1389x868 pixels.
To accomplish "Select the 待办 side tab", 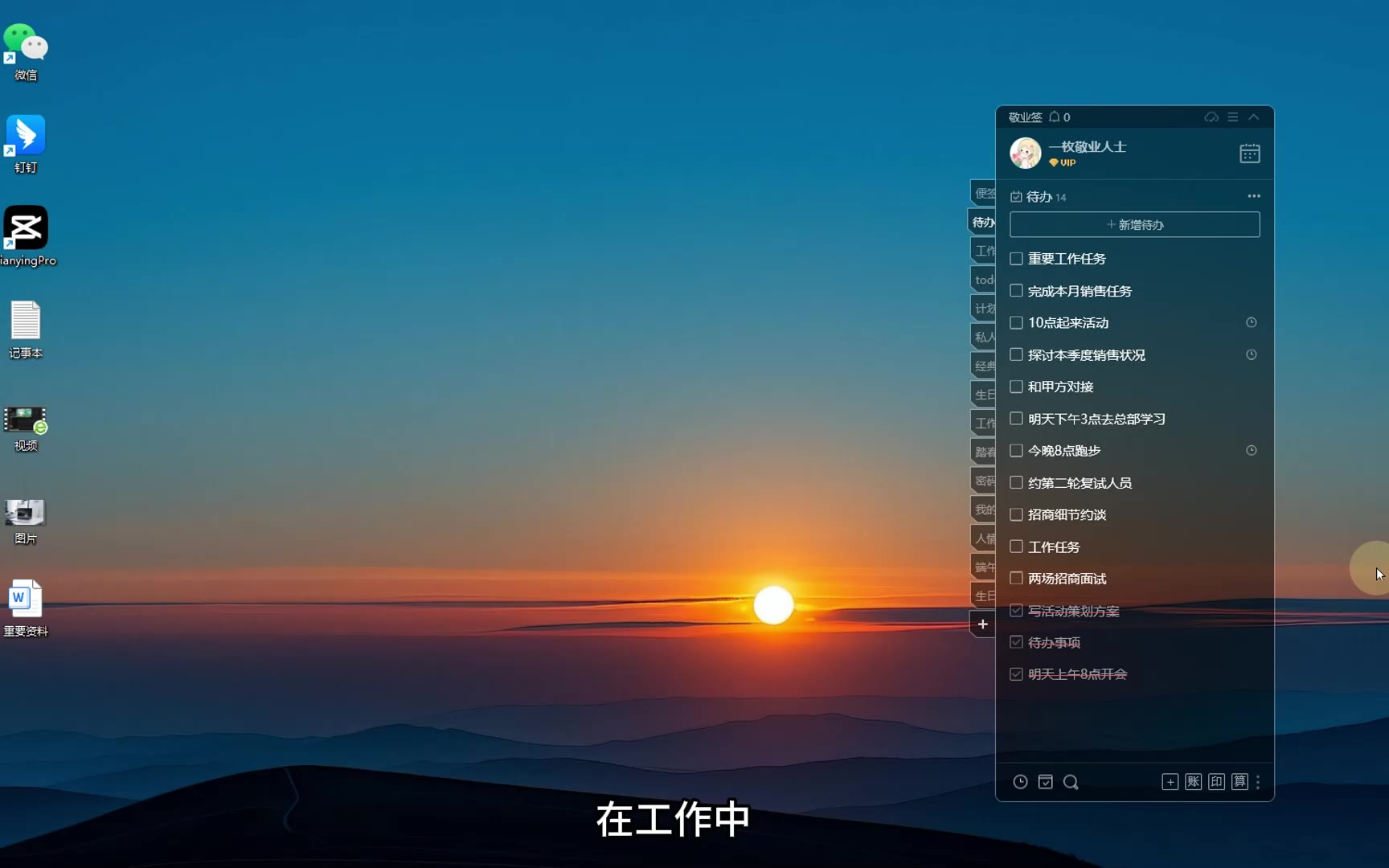I will point(982,222).
